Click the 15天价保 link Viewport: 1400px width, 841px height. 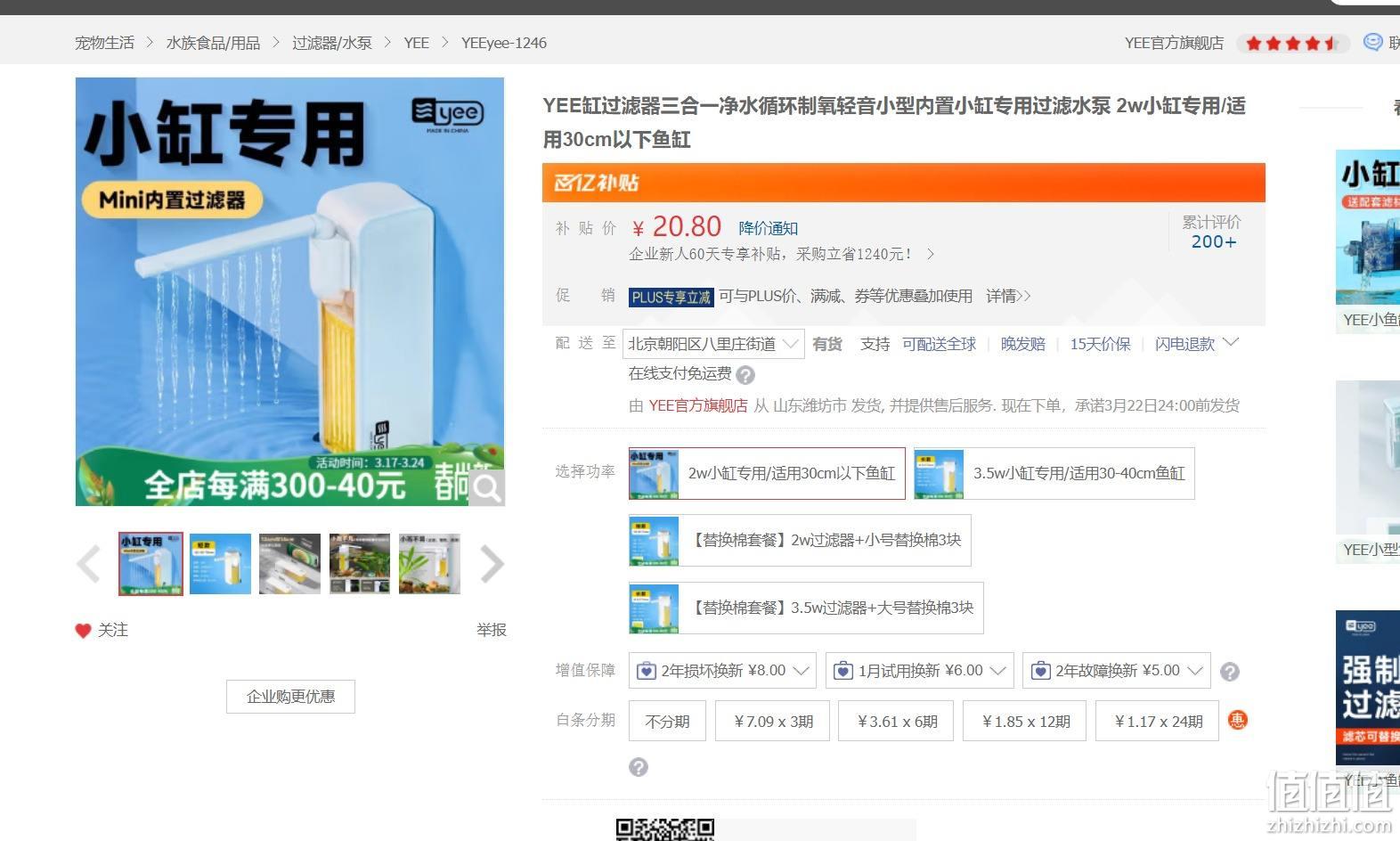1100,345
